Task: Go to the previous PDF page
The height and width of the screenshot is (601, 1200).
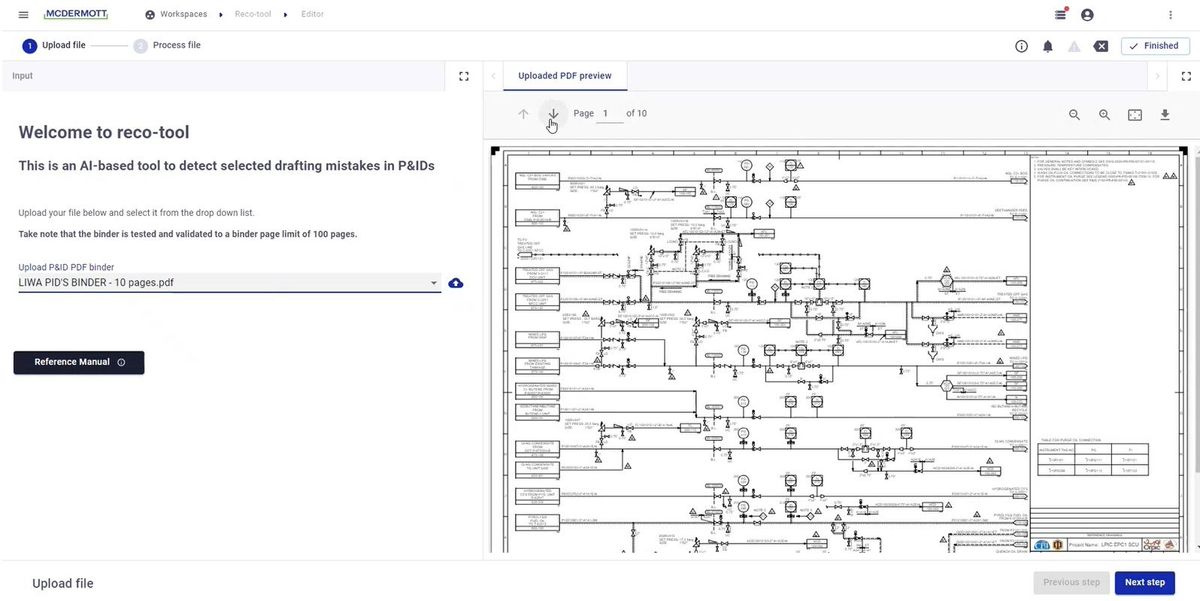Action: 522,114
